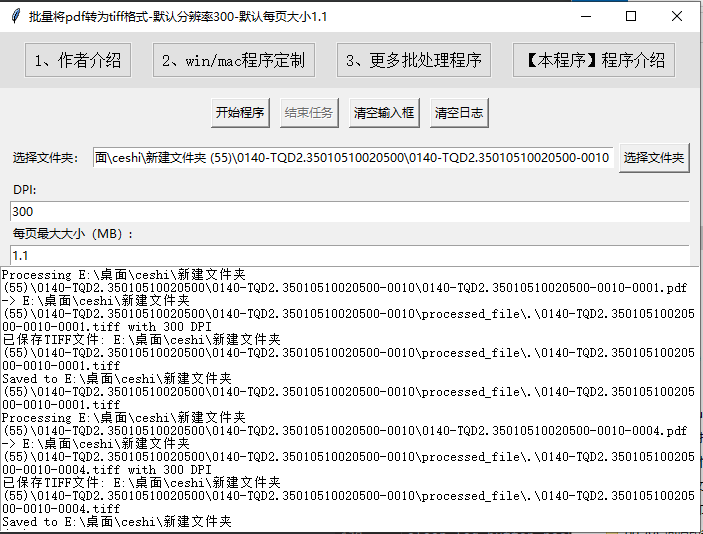Click log line ending '0010-0004.pdf'
This screenshot has width=703, height=534.
(x=344, y=430)
